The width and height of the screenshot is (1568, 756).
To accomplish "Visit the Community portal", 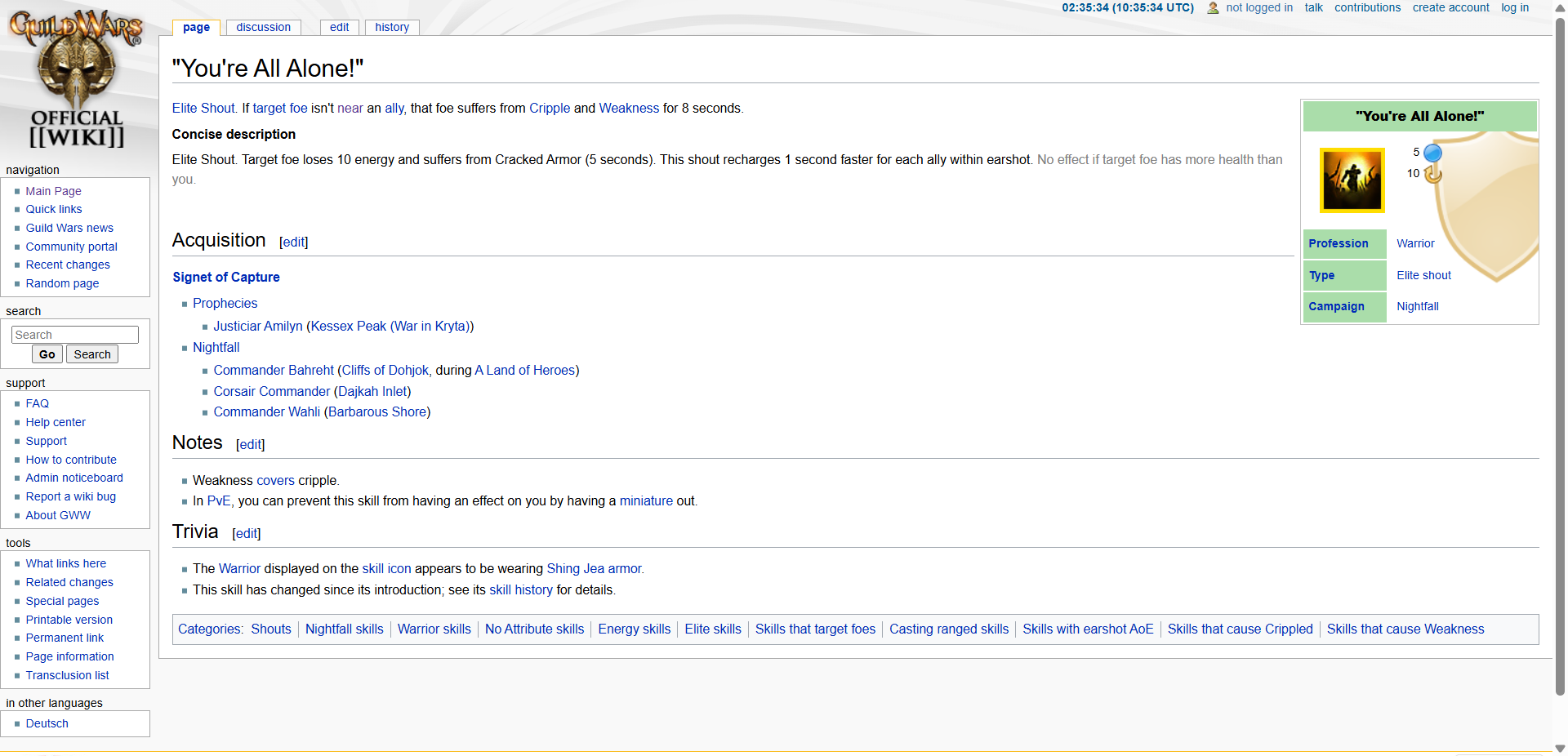I will (71, 247).
